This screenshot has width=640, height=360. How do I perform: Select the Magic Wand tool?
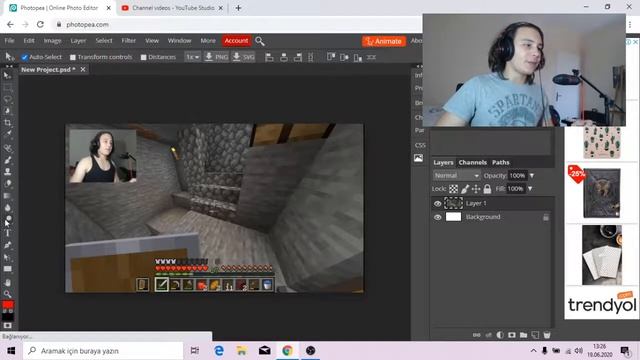click(7, 111)
